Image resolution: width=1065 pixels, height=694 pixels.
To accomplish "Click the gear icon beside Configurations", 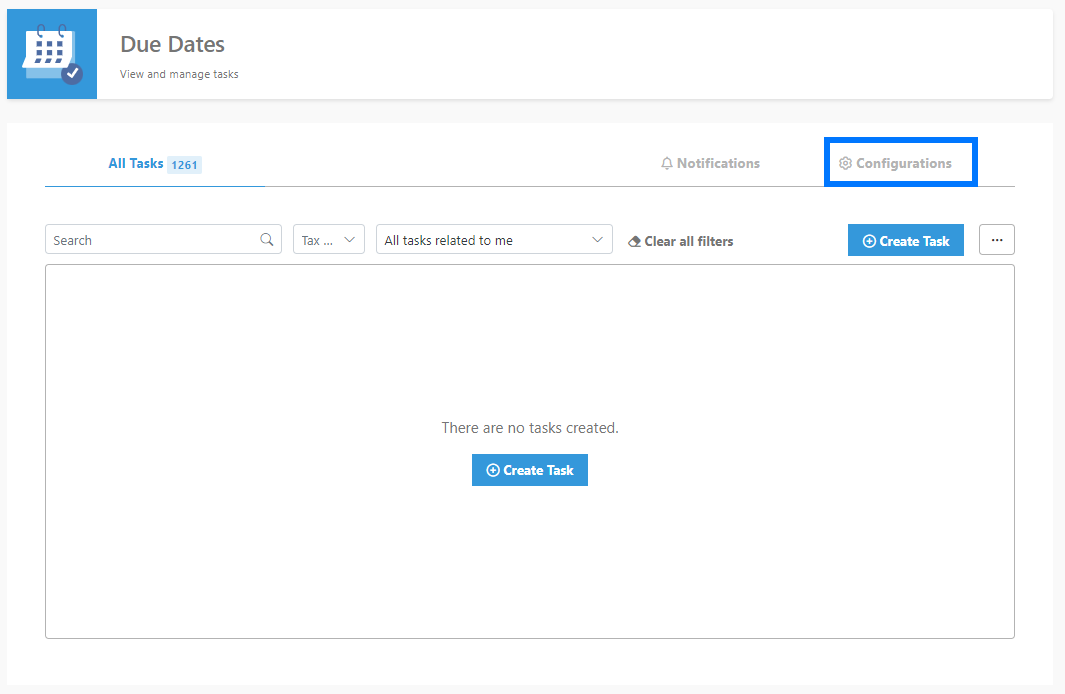I will point(845,164).
